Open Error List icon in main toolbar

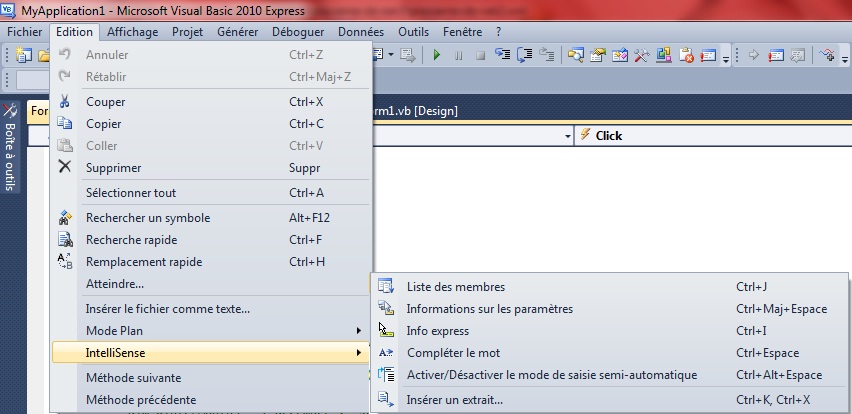708,55
